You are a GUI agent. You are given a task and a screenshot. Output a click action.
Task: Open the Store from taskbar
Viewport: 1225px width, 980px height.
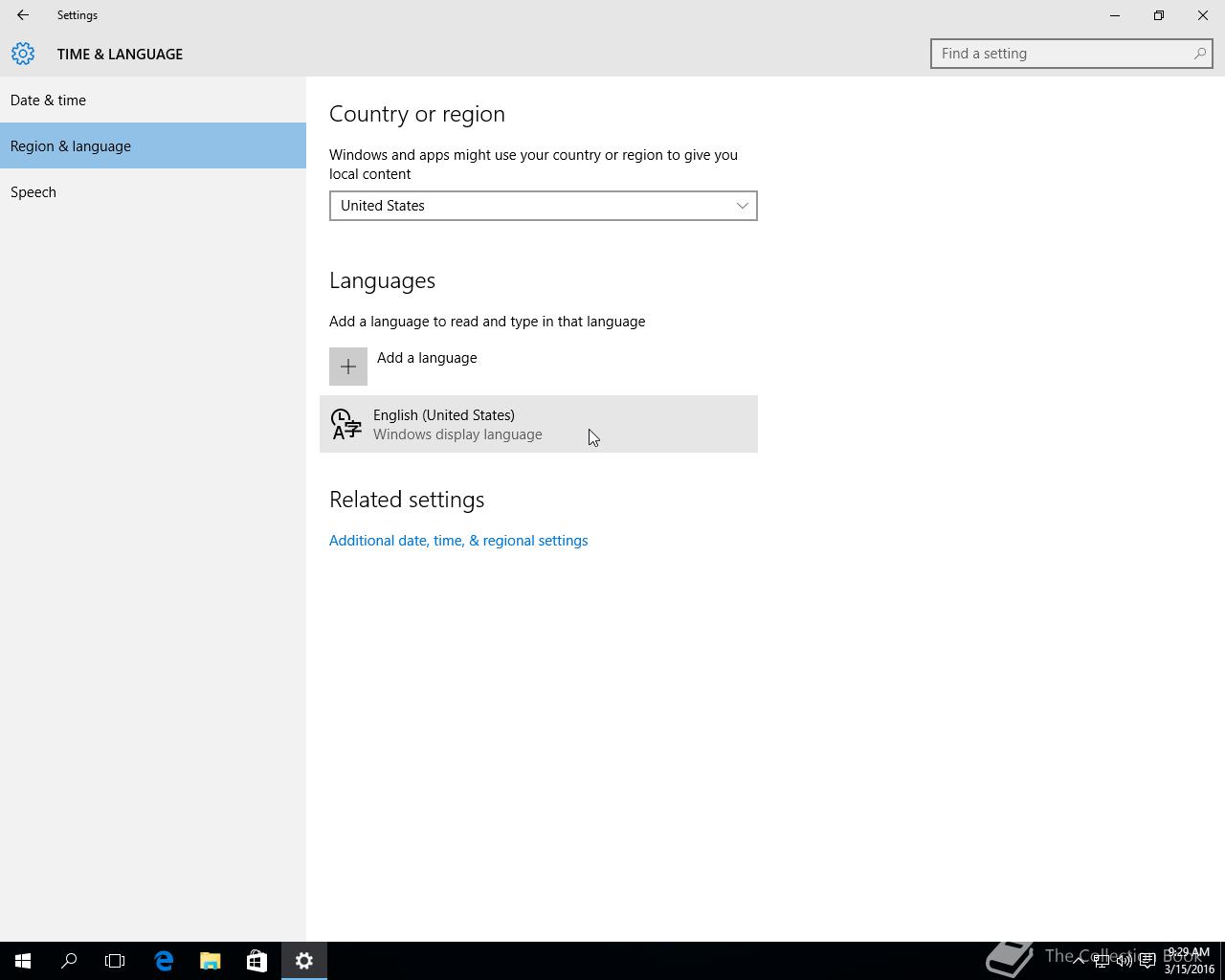coord(256,961)
